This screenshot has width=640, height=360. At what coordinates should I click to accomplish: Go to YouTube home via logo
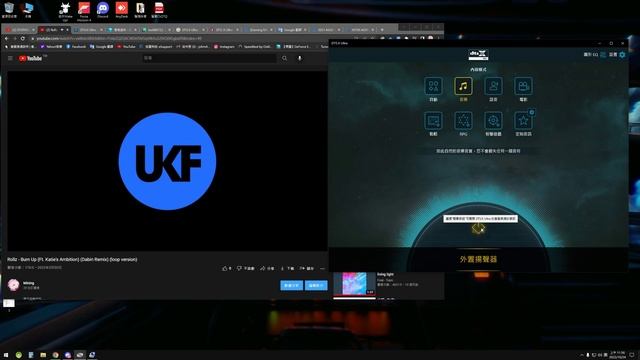(x=31, y=58)
